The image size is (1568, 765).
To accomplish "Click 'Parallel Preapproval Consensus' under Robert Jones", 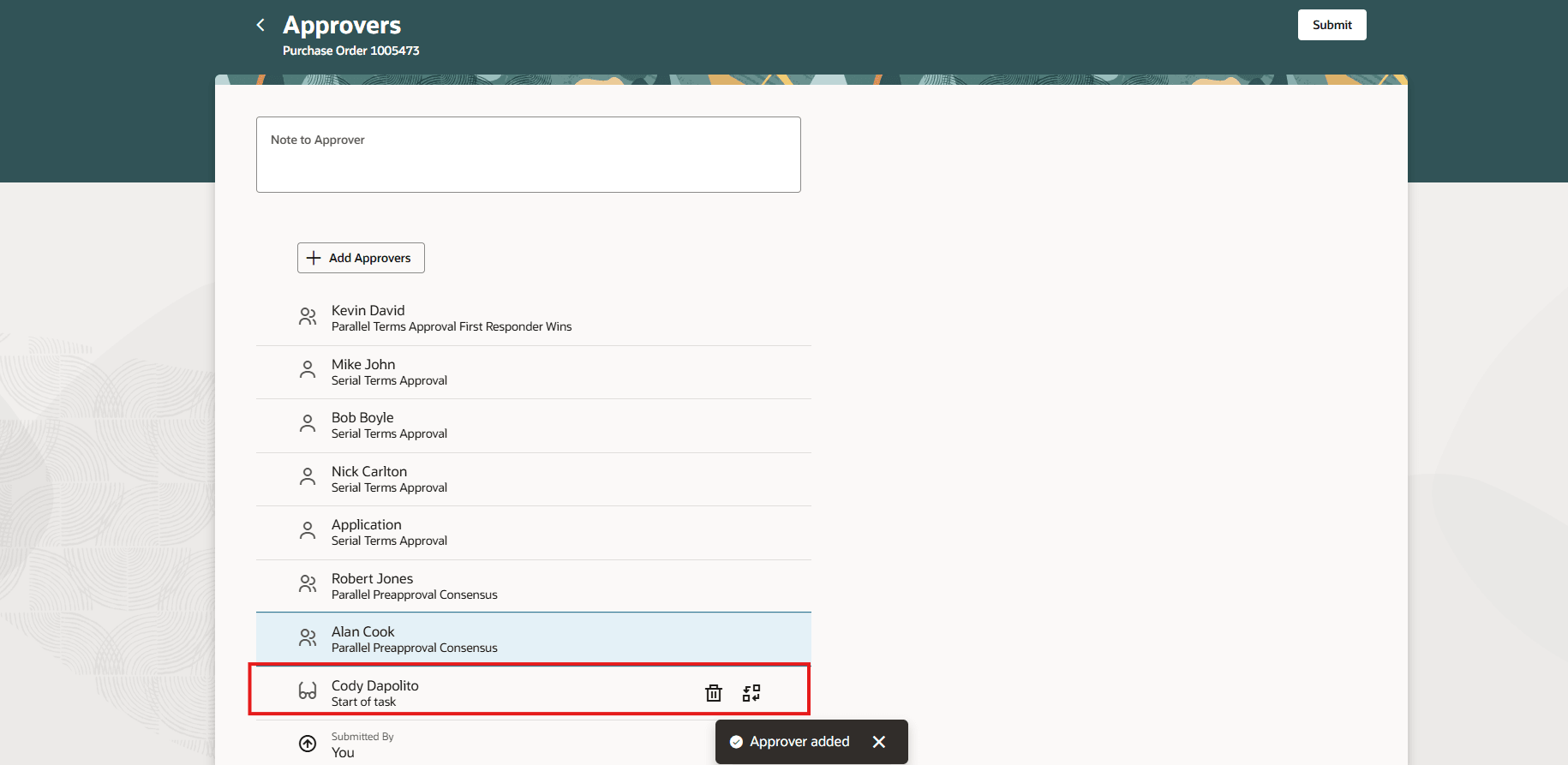I will point(415,595).
